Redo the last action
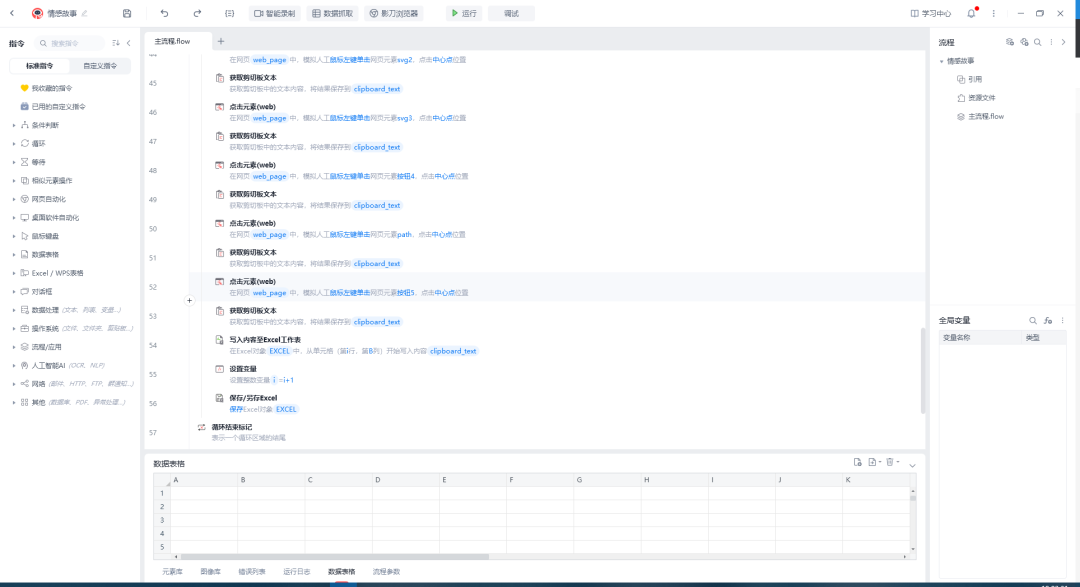The height and width of the screenshot is (587, 1080). tap(197, 13)
